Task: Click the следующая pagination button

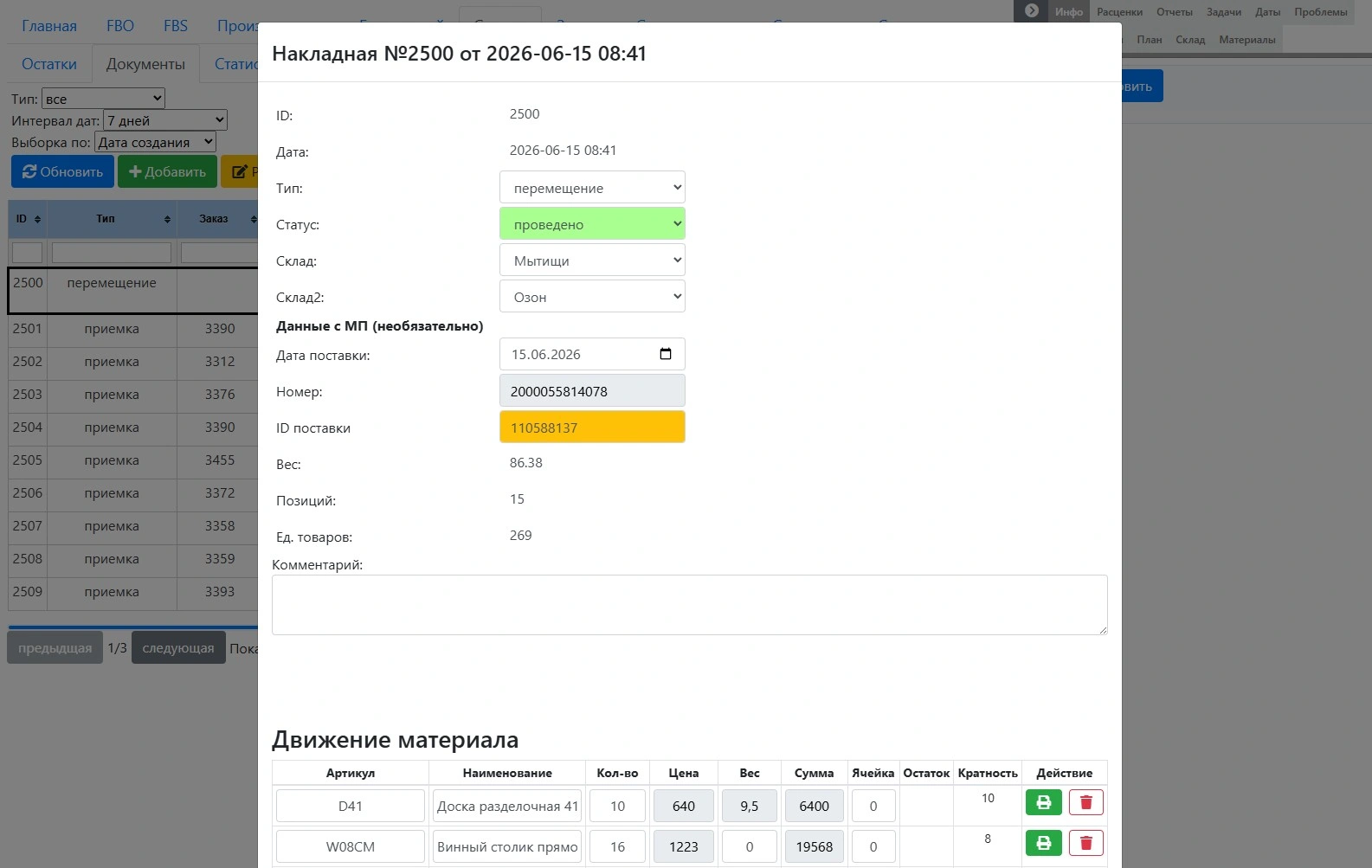Action: coord(178,648)
